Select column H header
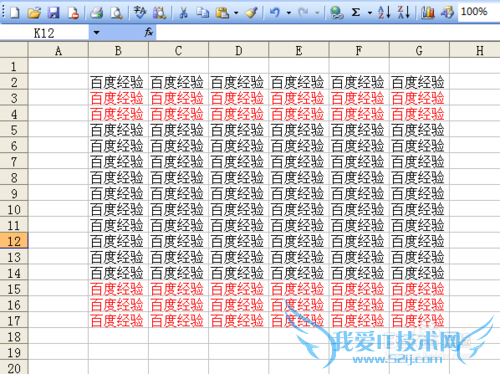 475,51
